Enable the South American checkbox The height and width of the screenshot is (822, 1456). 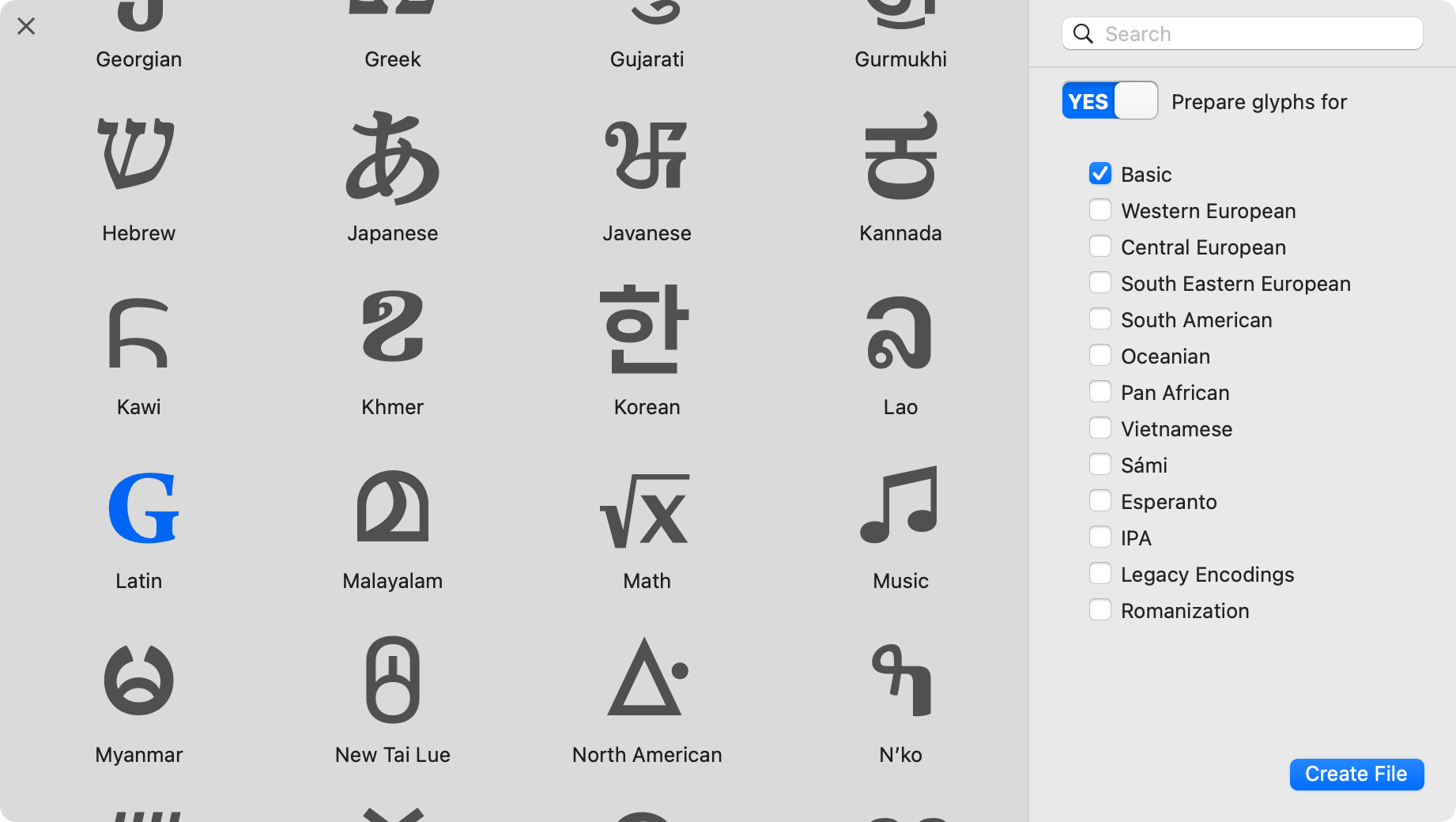tap(1100, 319)
